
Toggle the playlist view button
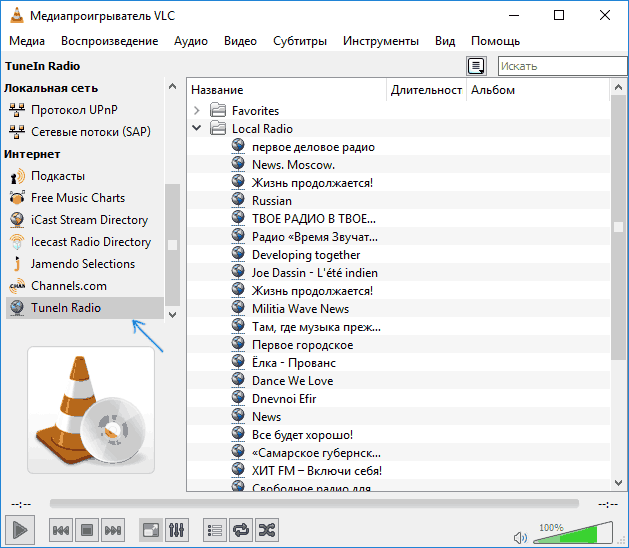click(x=215, y=530)
